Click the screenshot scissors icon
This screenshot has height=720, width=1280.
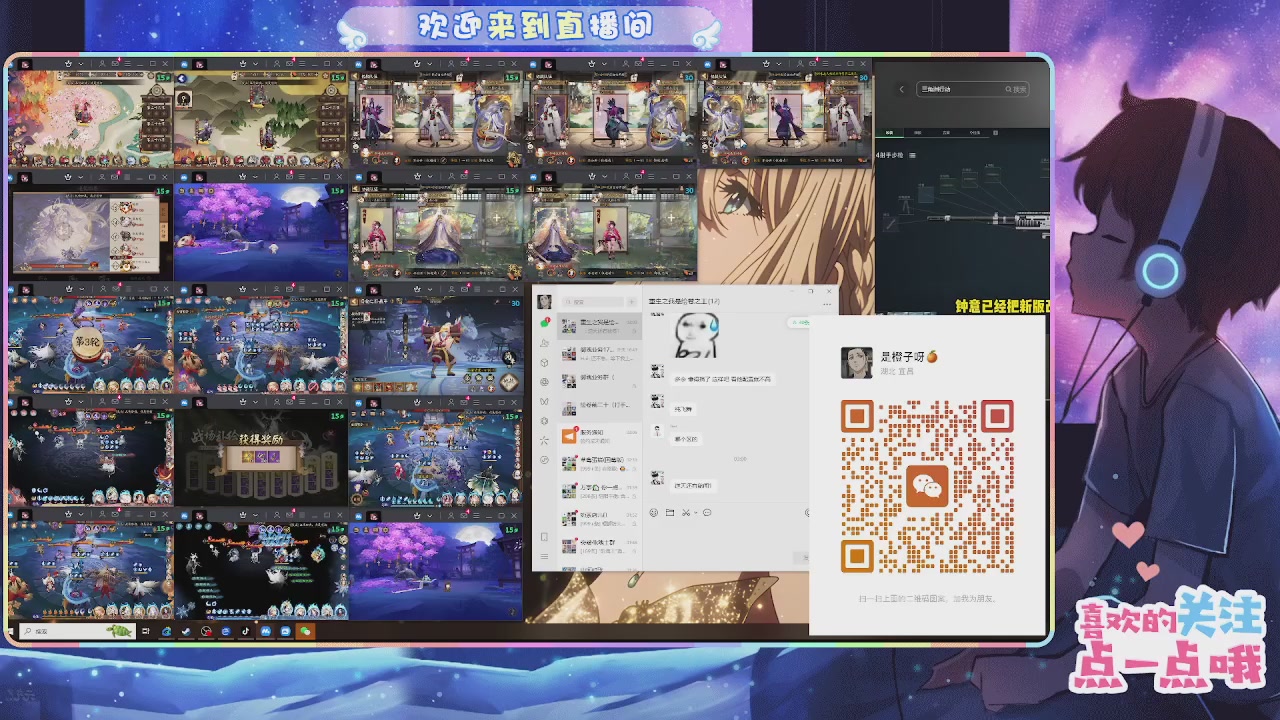click(686, 513)
